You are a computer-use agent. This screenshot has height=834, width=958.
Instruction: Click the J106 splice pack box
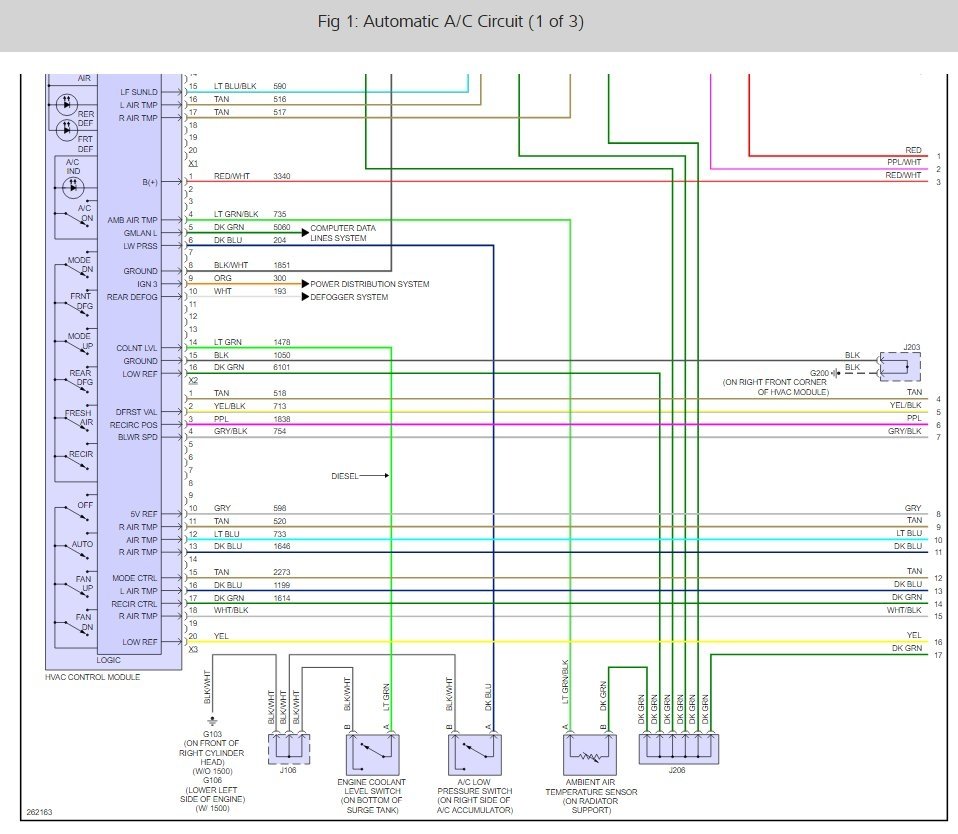[289, 749]
